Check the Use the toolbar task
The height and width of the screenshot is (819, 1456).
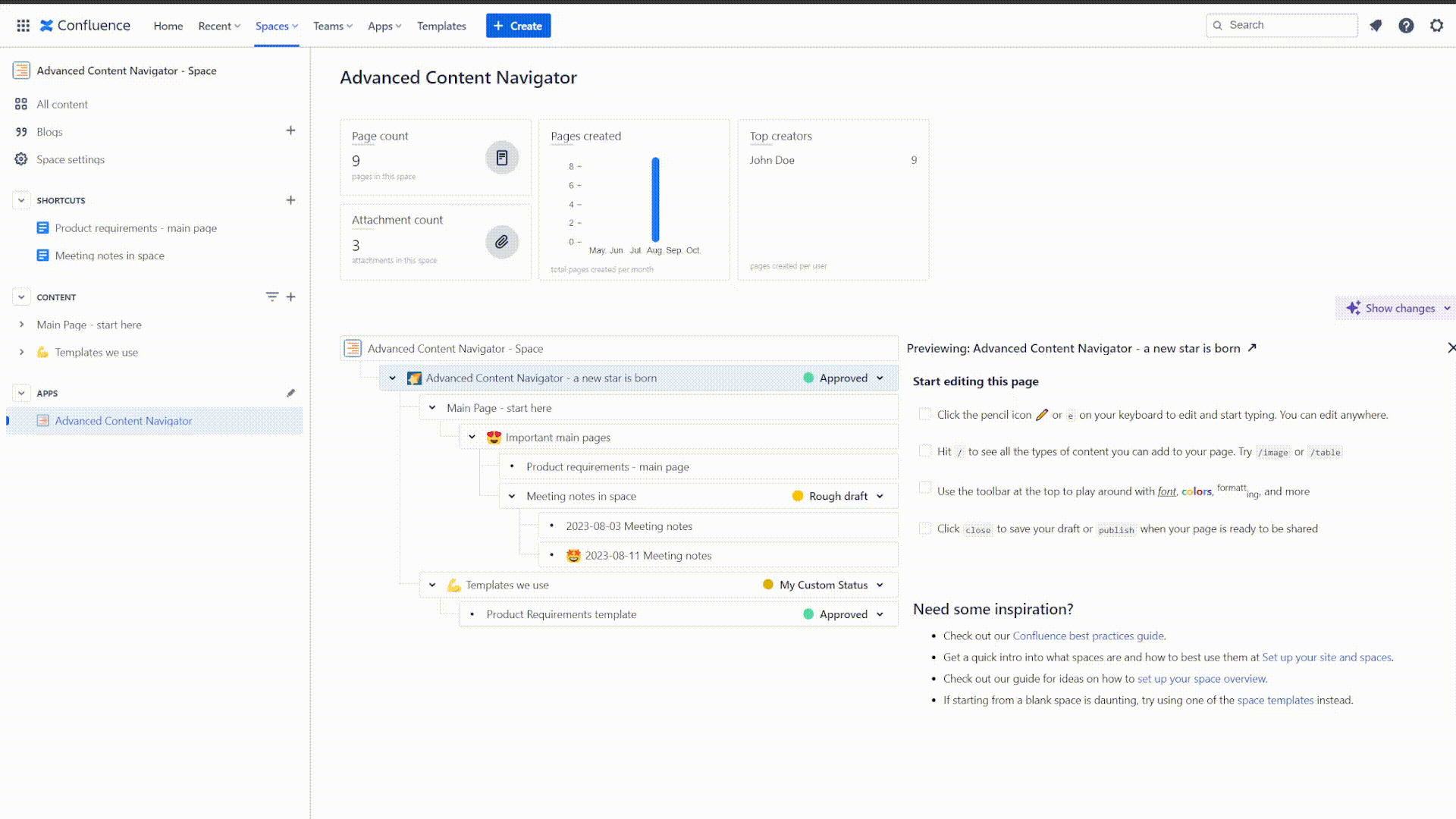[x=924, y=488]
